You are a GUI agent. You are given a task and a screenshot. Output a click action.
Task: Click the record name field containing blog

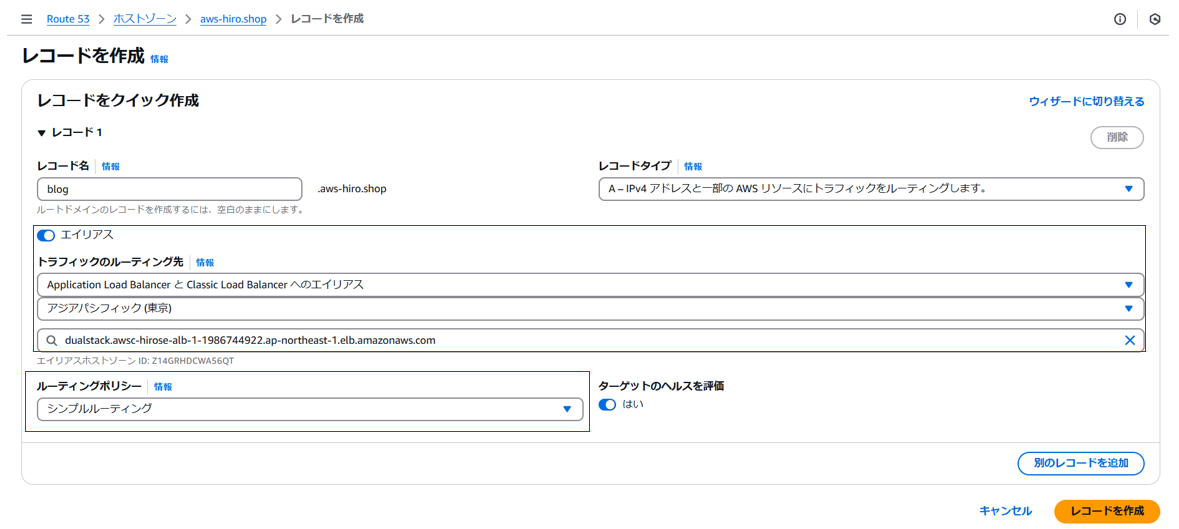point(169,189)
